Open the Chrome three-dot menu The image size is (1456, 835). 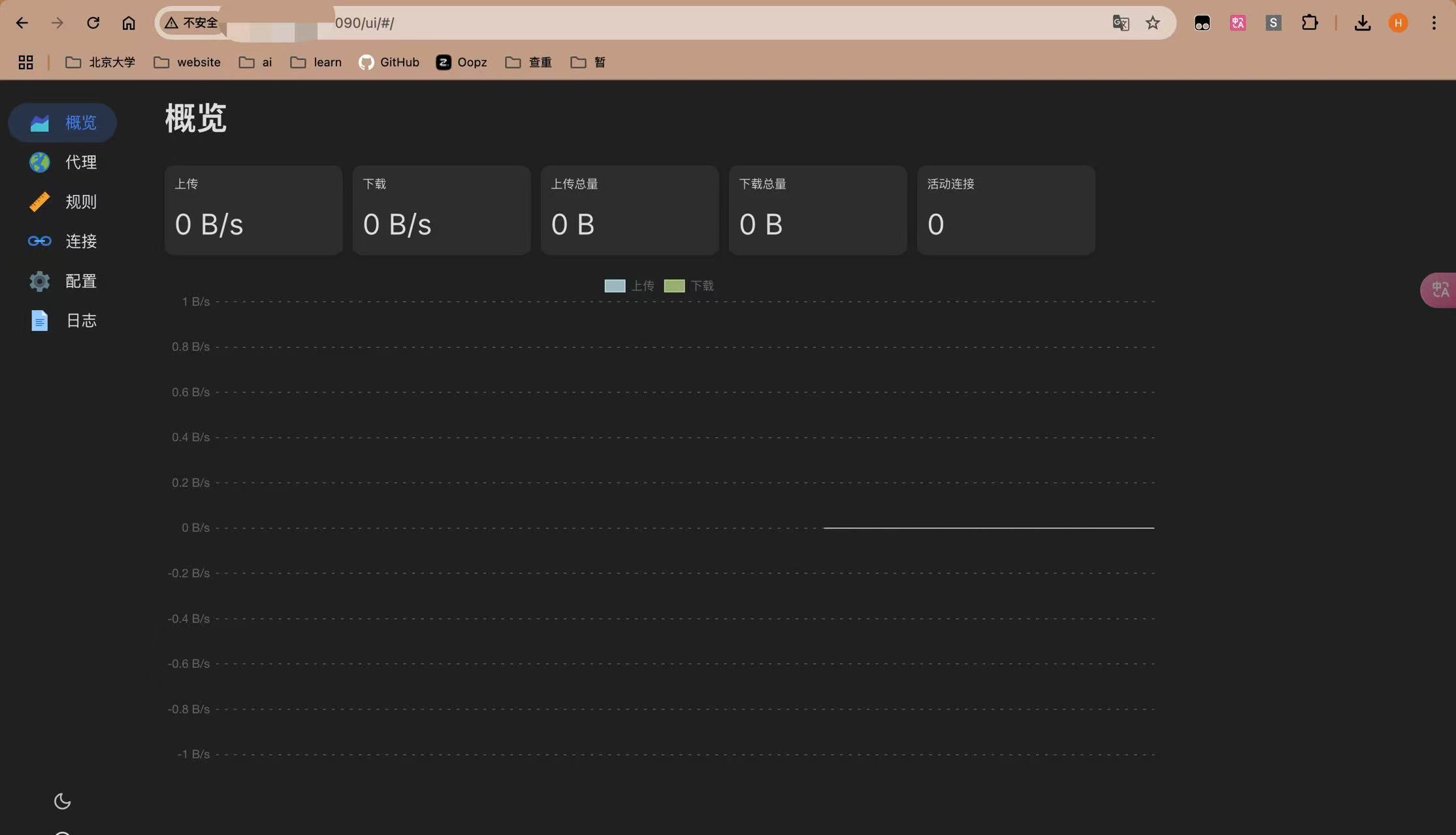pyautogui.click(x=1434, y=23)
